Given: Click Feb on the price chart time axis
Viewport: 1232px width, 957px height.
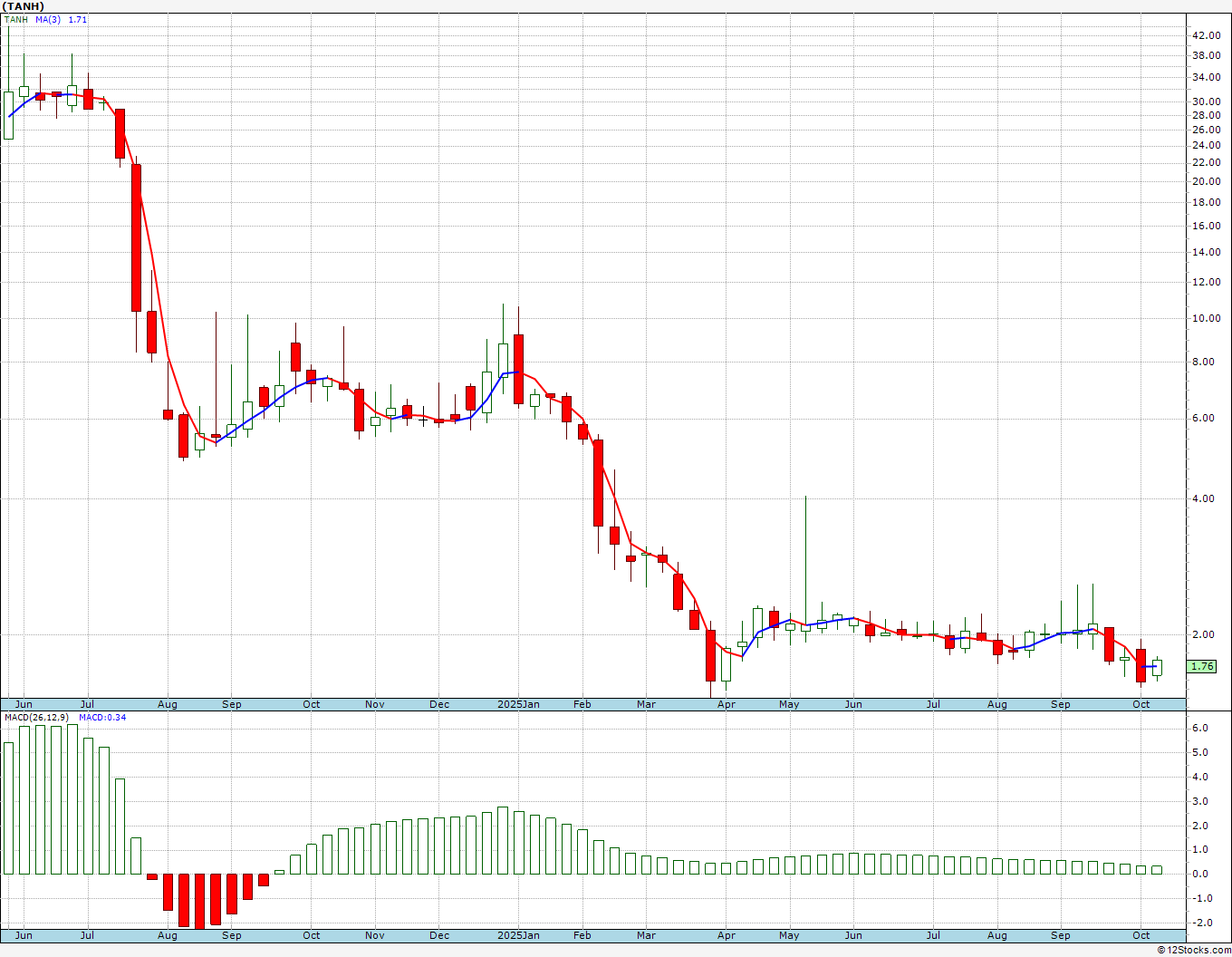Looking at the screenshot, I should click(x=582, y=704).
